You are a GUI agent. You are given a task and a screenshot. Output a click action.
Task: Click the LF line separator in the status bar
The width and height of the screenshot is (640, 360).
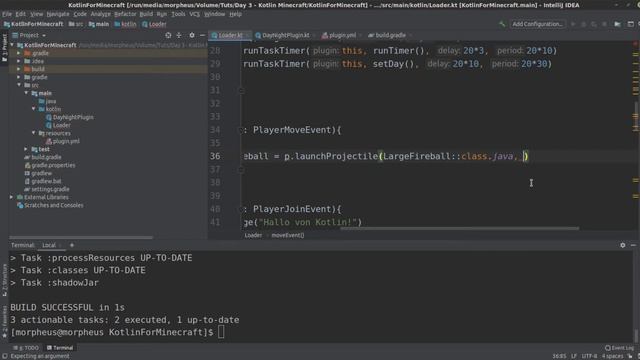pos(574,356)
